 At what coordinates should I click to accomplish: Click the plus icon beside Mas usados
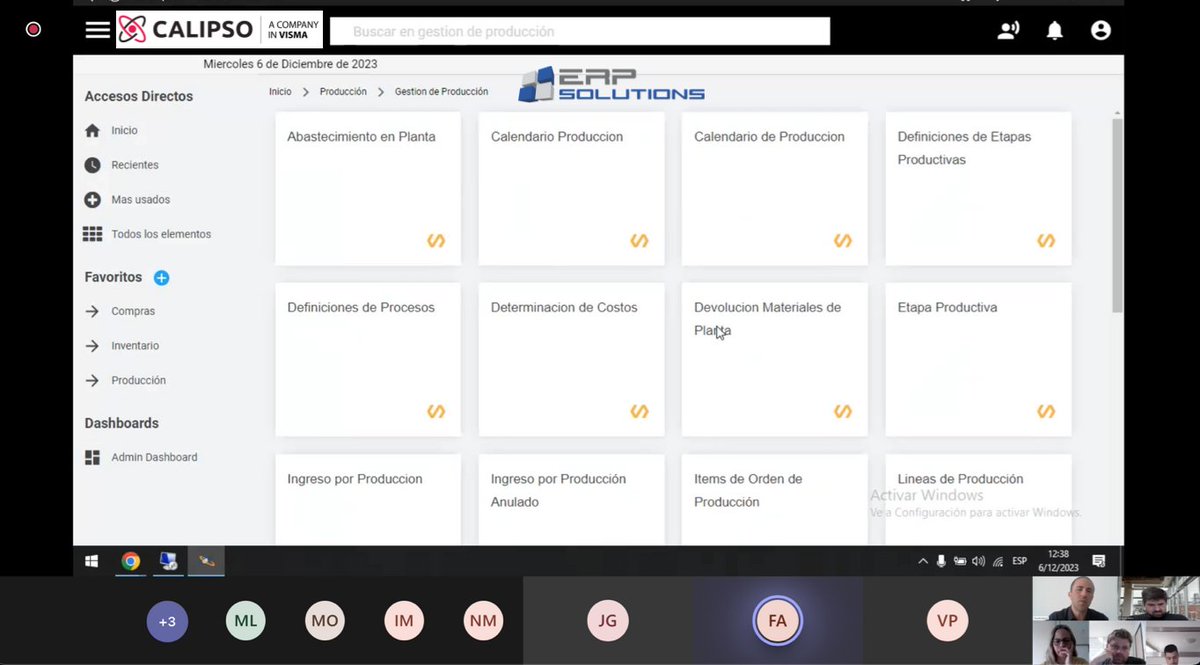pos(92,199)
